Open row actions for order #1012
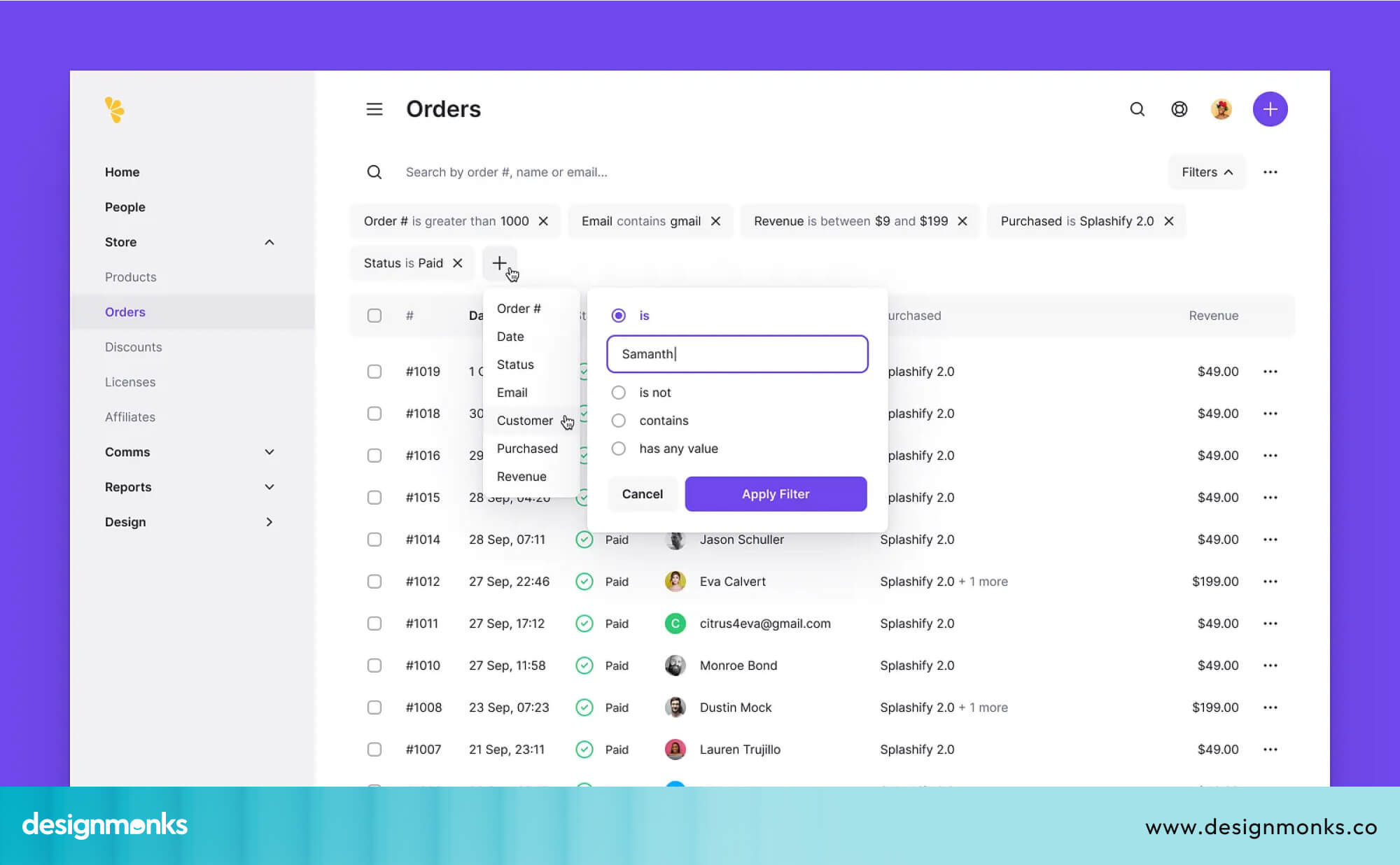This screenshot has height=865, width=1400. click(1270, 582)
